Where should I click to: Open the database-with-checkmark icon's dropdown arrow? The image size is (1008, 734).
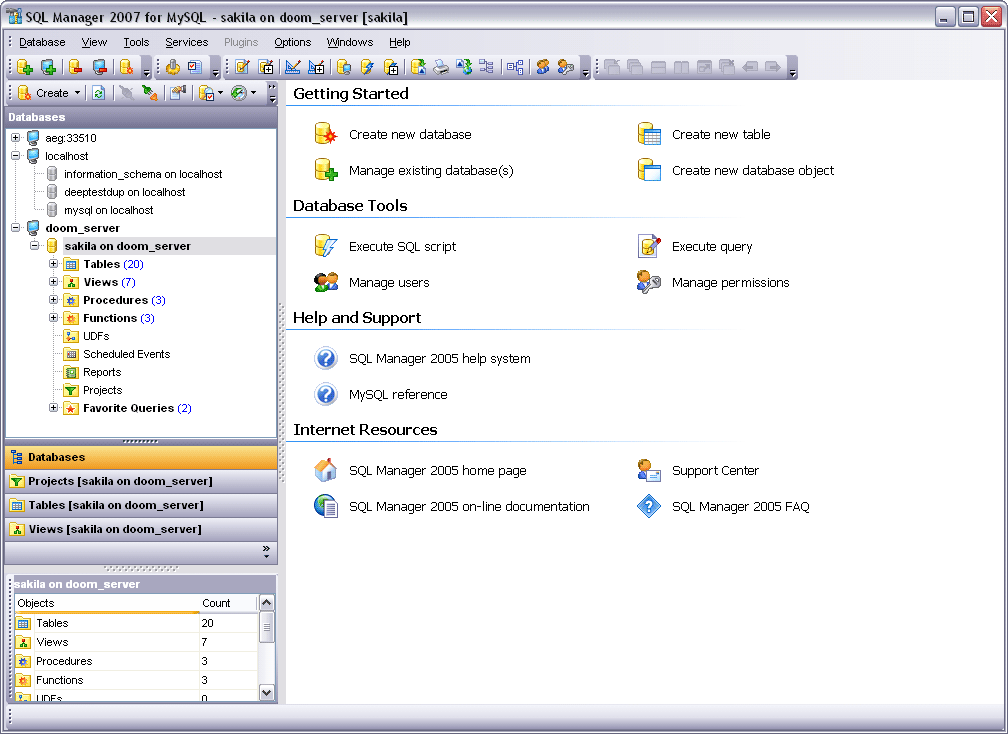[x=220, y=93]
